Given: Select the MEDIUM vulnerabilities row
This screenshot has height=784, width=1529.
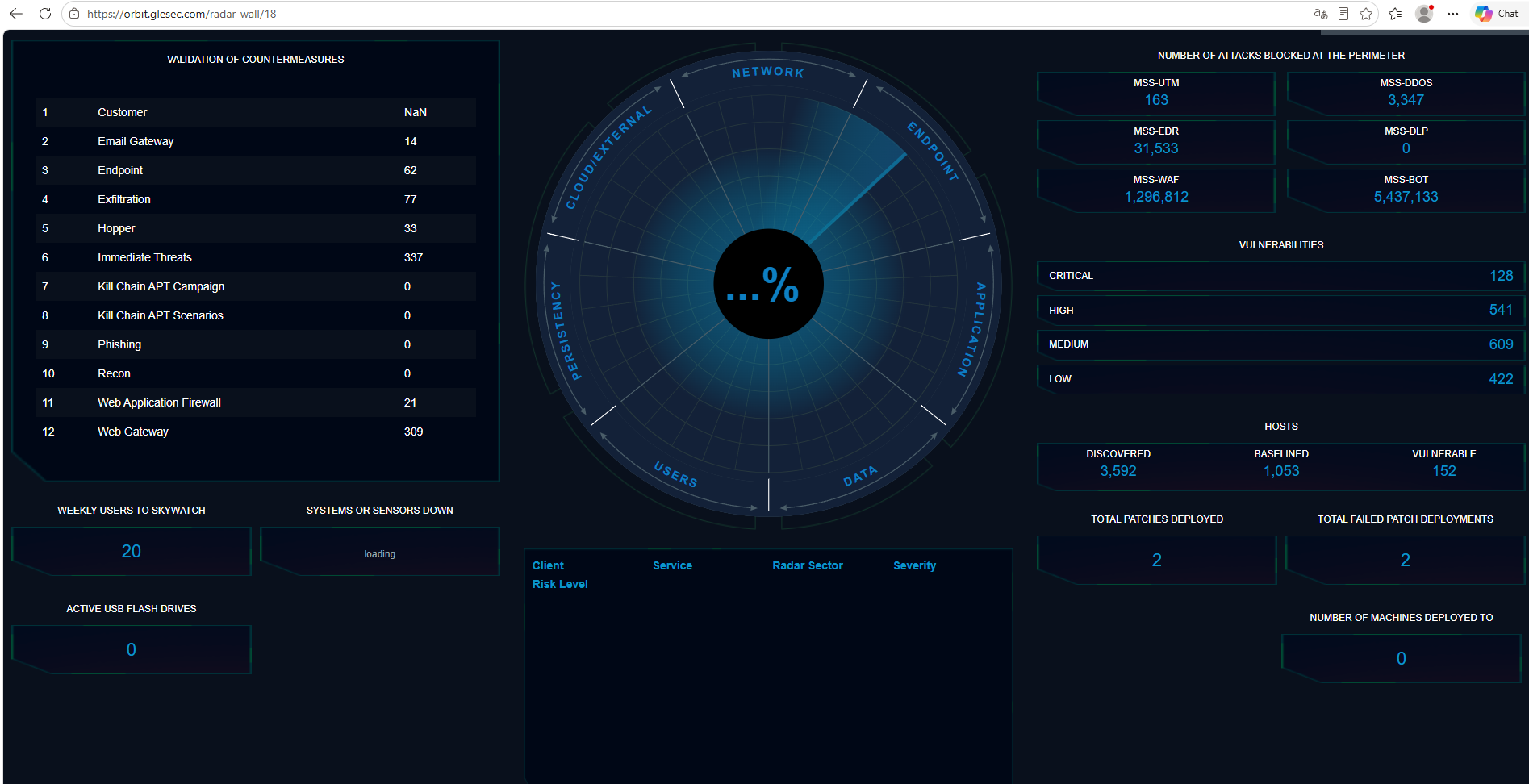Looking at the screenshot, I should pyautogui.click(x=1281, y=344).
